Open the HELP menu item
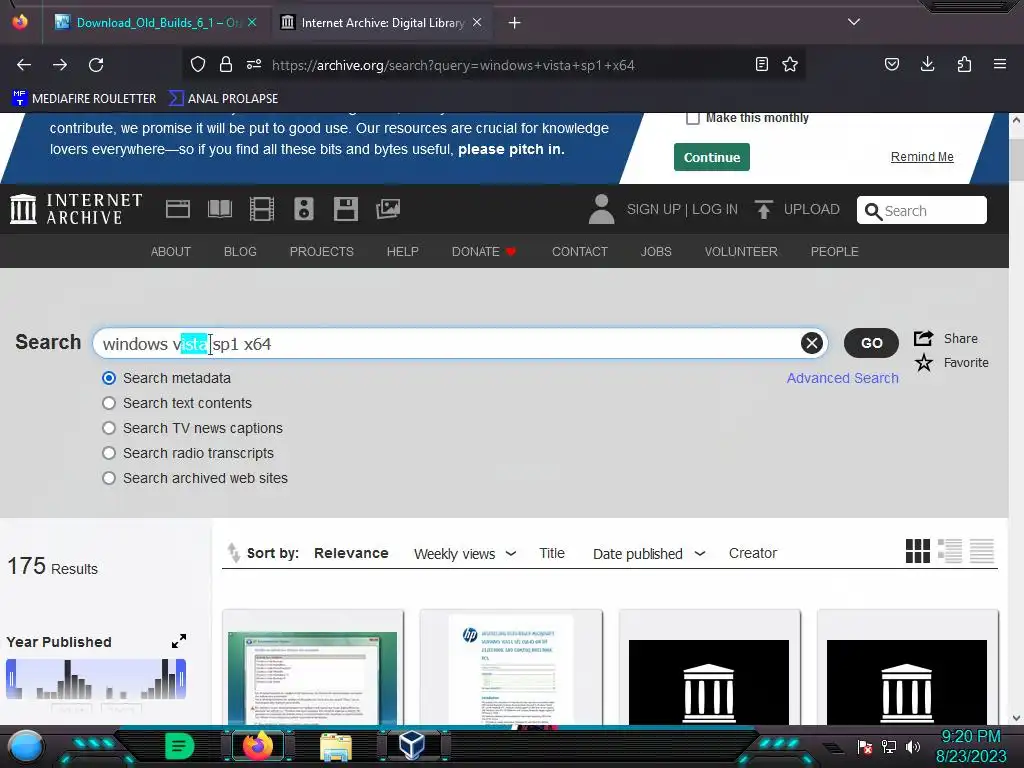1024x768 pixels. 402,251
